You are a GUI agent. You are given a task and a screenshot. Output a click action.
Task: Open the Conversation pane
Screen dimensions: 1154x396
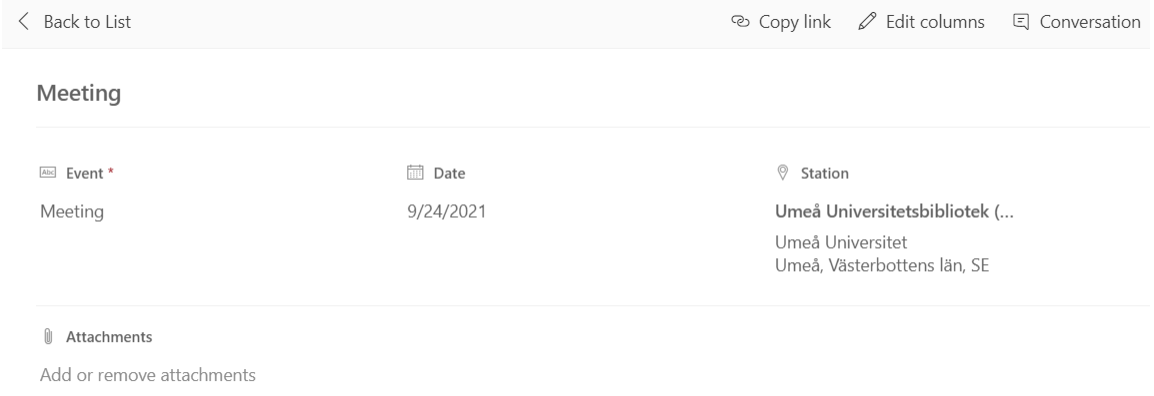point(1077,22)
